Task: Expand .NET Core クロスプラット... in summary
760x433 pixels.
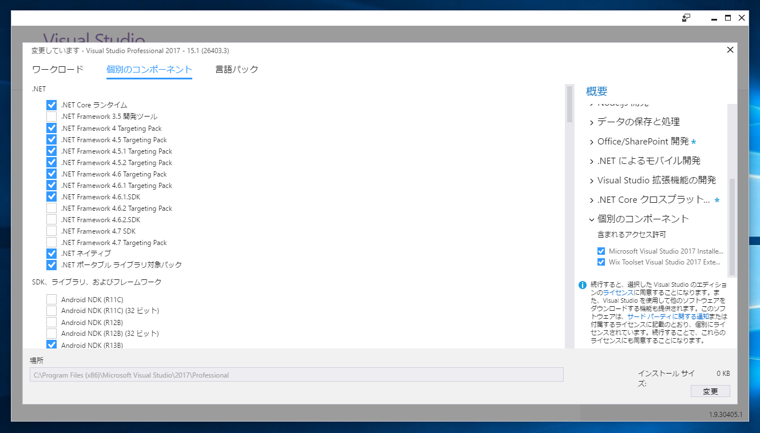Action: point(591,200)
